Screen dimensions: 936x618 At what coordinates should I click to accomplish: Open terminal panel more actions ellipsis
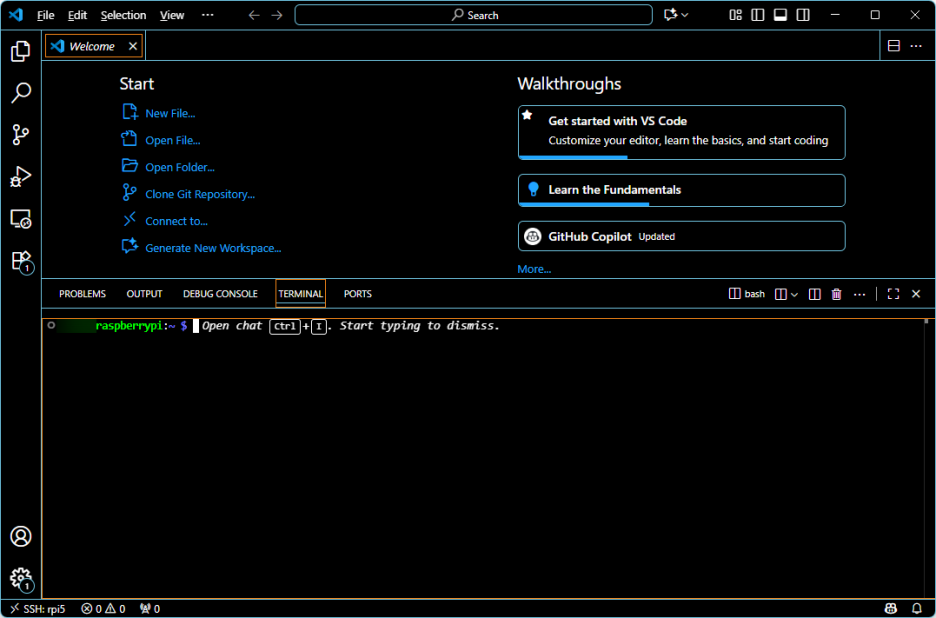click(860, 294)
